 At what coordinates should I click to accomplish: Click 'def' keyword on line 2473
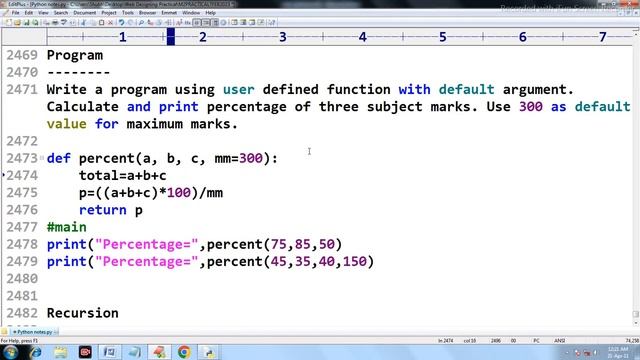tap(59, 158)
